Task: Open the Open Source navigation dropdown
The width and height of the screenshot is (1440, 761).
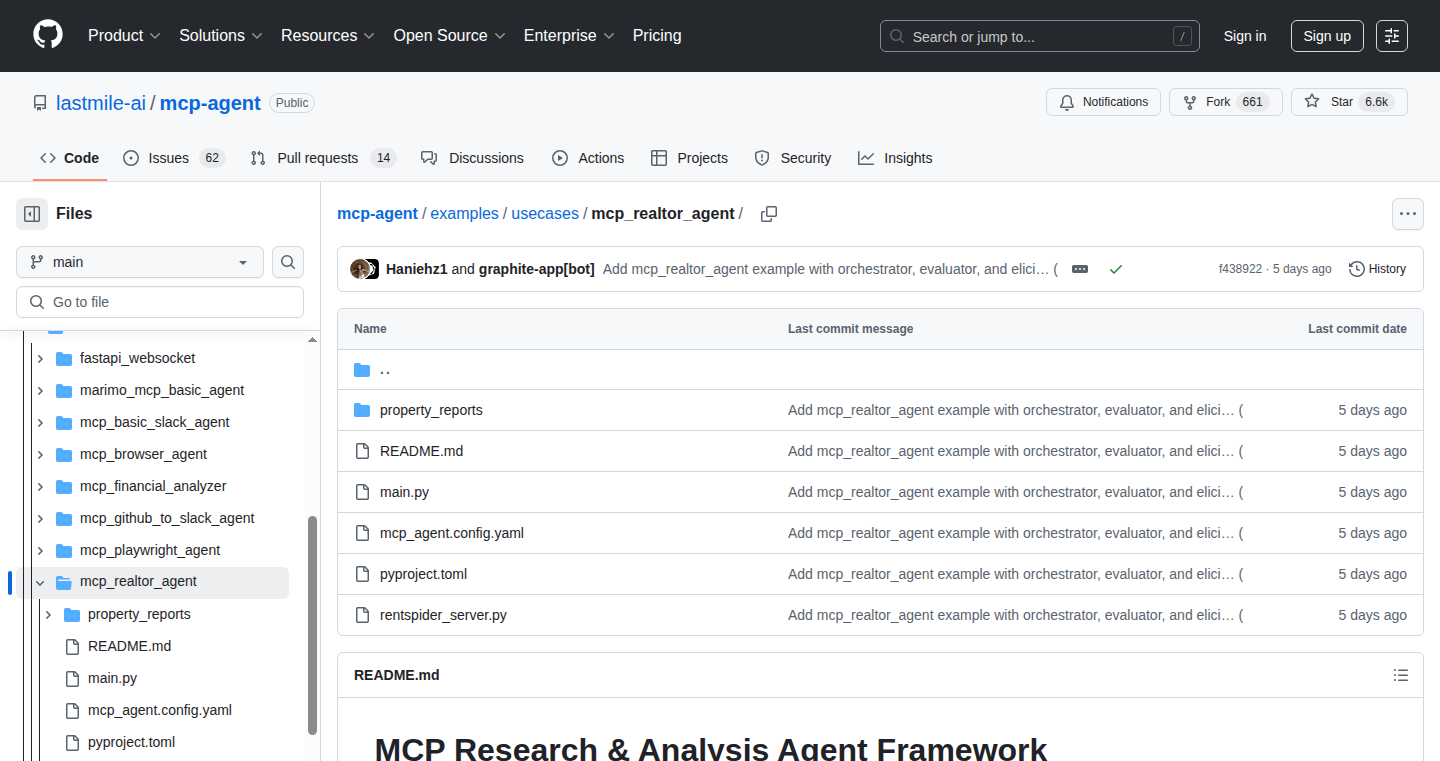Action: coord(449,36)
